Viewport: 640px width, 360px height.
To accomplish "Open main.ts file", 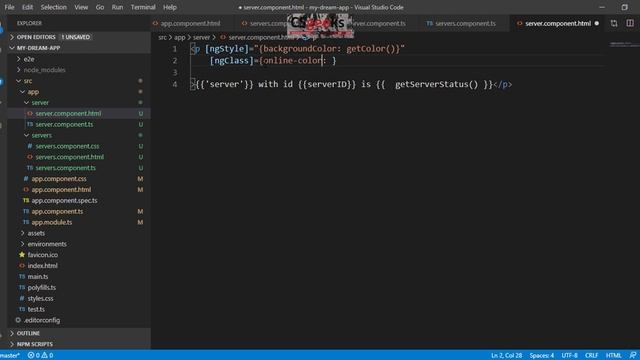I will tap(38, 277).
